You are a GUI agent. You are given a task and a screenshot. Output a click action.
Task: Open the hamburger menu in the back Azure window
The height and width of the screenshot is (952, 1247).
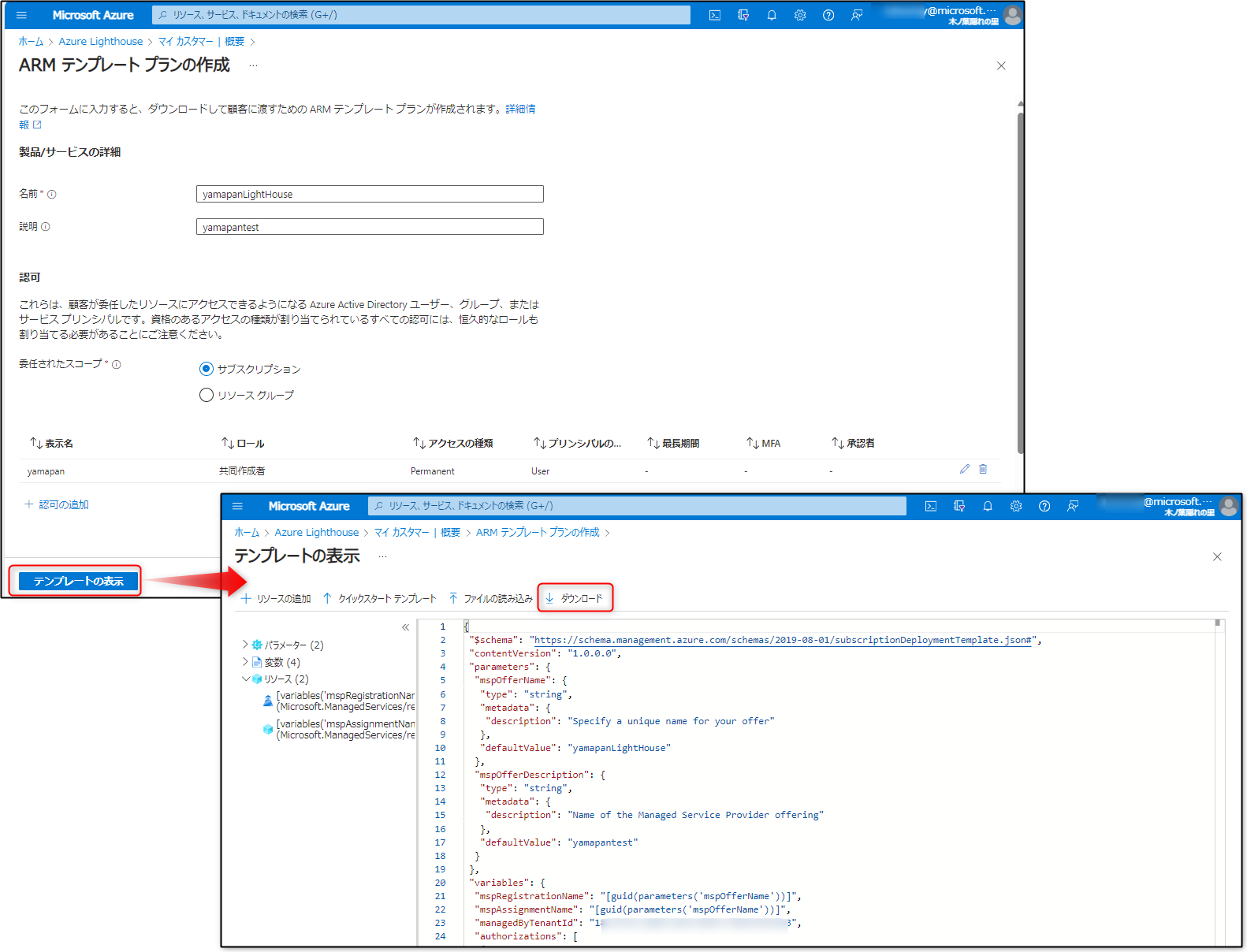[x=21, y=15]
